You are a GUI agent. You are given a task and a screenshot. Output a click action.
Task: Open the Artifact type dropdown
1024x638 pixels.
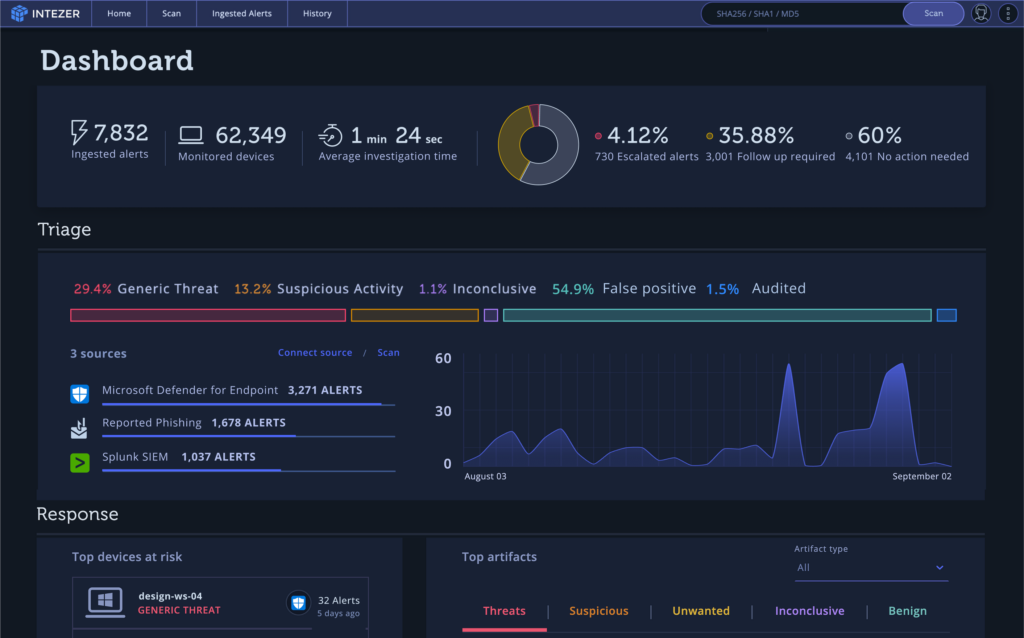coord(871,568)
